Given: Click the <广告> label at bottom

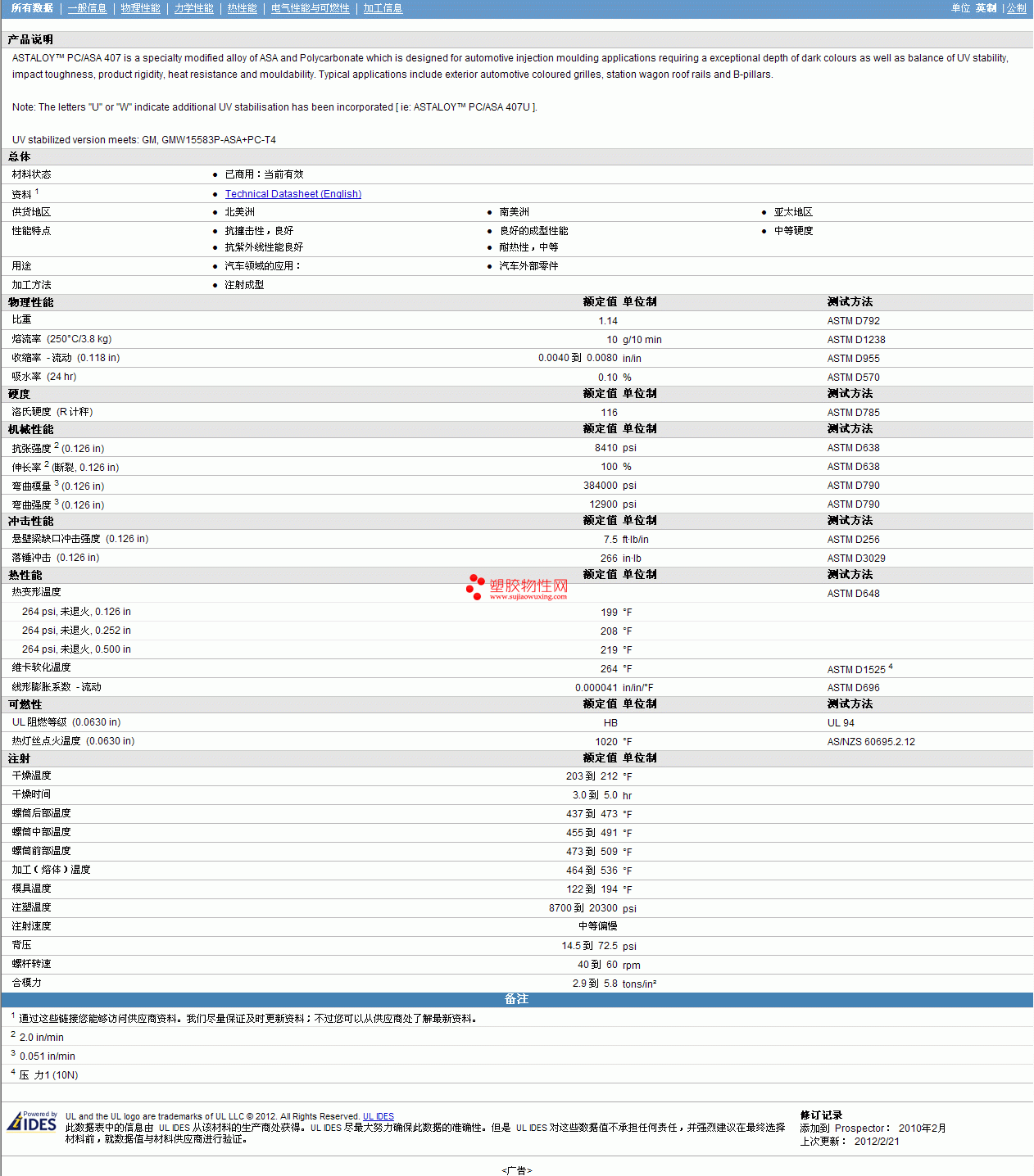Looking at the screenshot, I should click(x=517, y=1170).
